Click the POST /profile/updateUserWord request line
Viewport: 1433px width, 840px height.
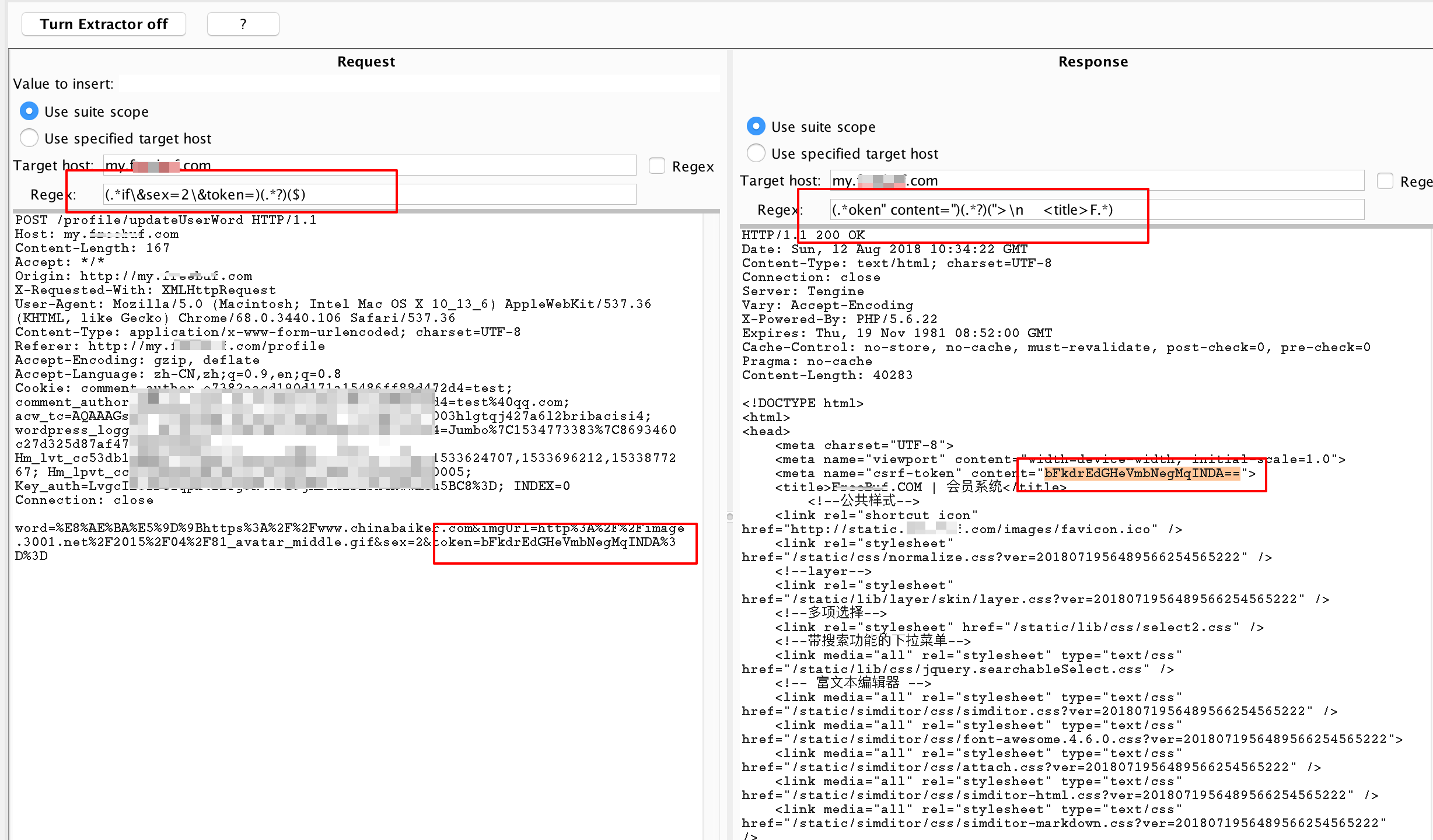(166, 220)
